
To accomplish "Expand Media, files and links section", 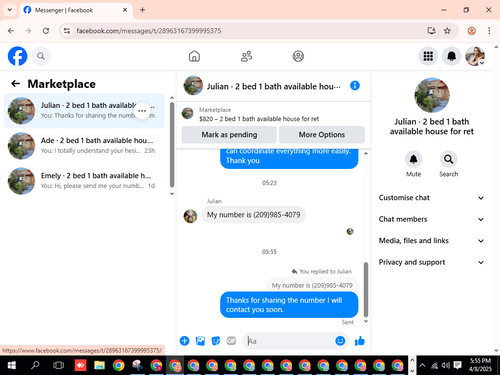I will point(431,241).
